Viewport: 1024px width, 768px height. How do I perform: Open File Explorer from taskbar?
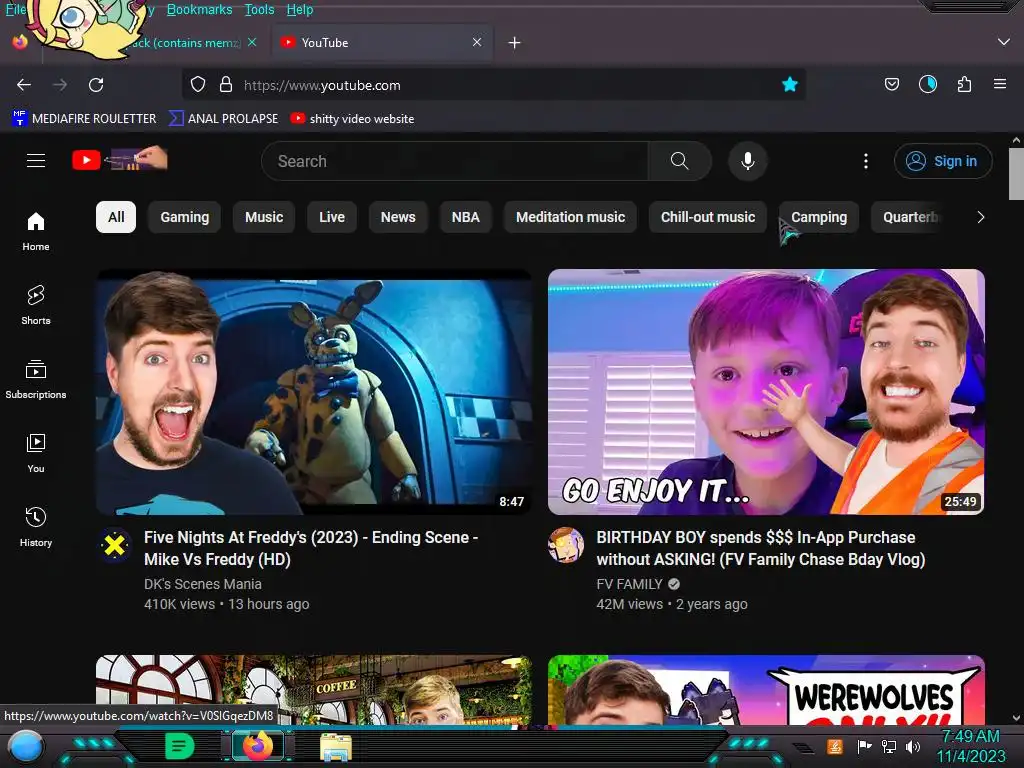coord(336,747)
